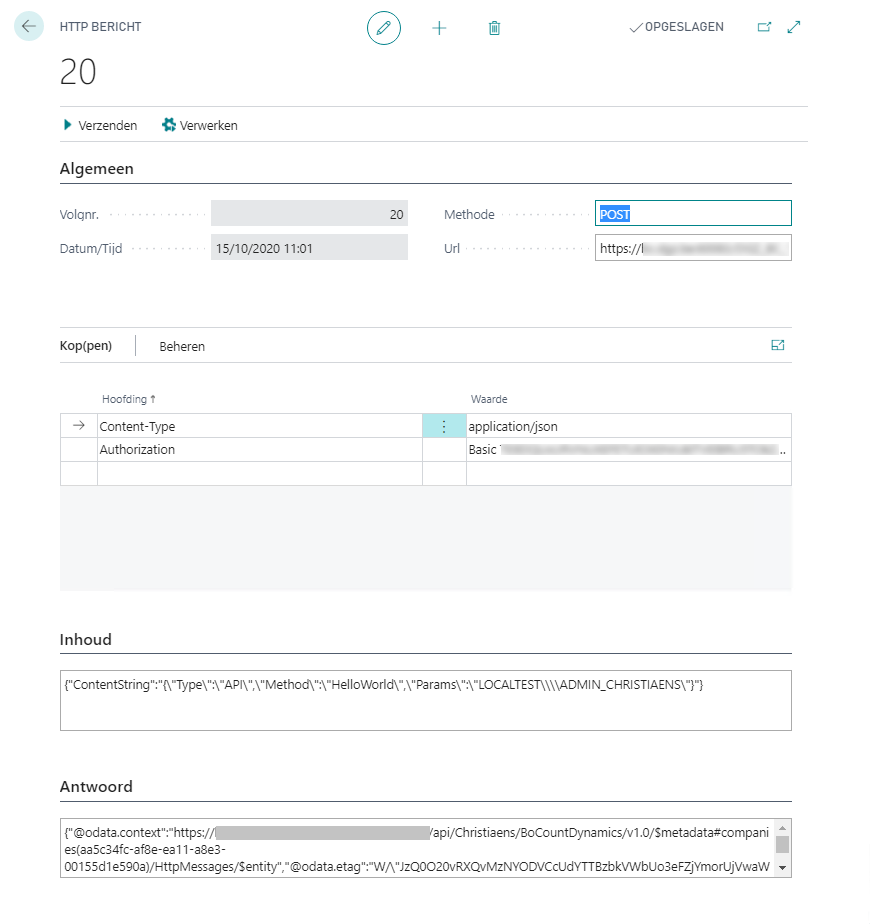Sort by the Hoofding column header
870x924 pixels.
point(124,400)
